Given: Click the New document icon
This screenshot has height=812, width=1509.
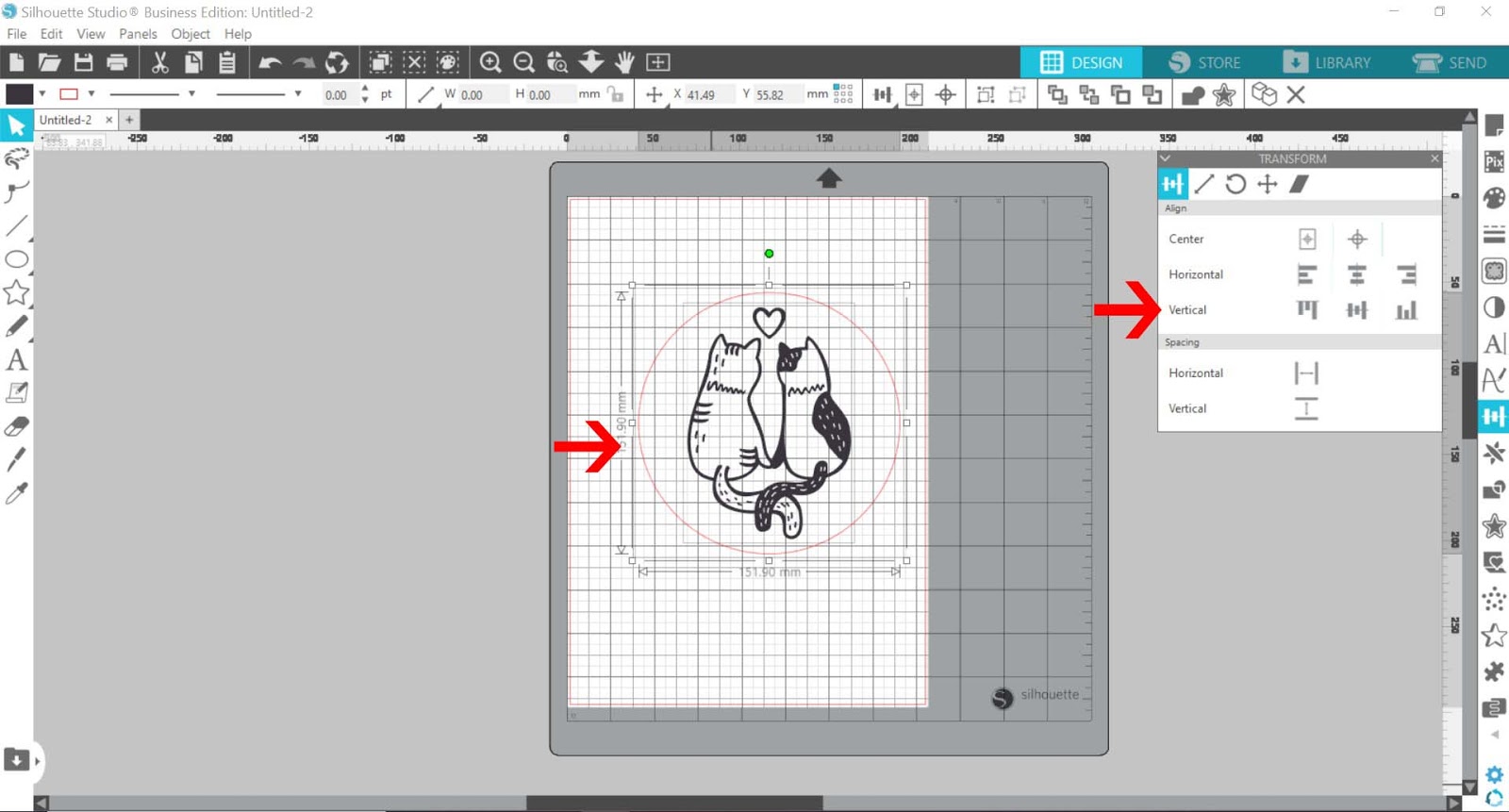Looking at the screenshot, I should pos(16,62).
